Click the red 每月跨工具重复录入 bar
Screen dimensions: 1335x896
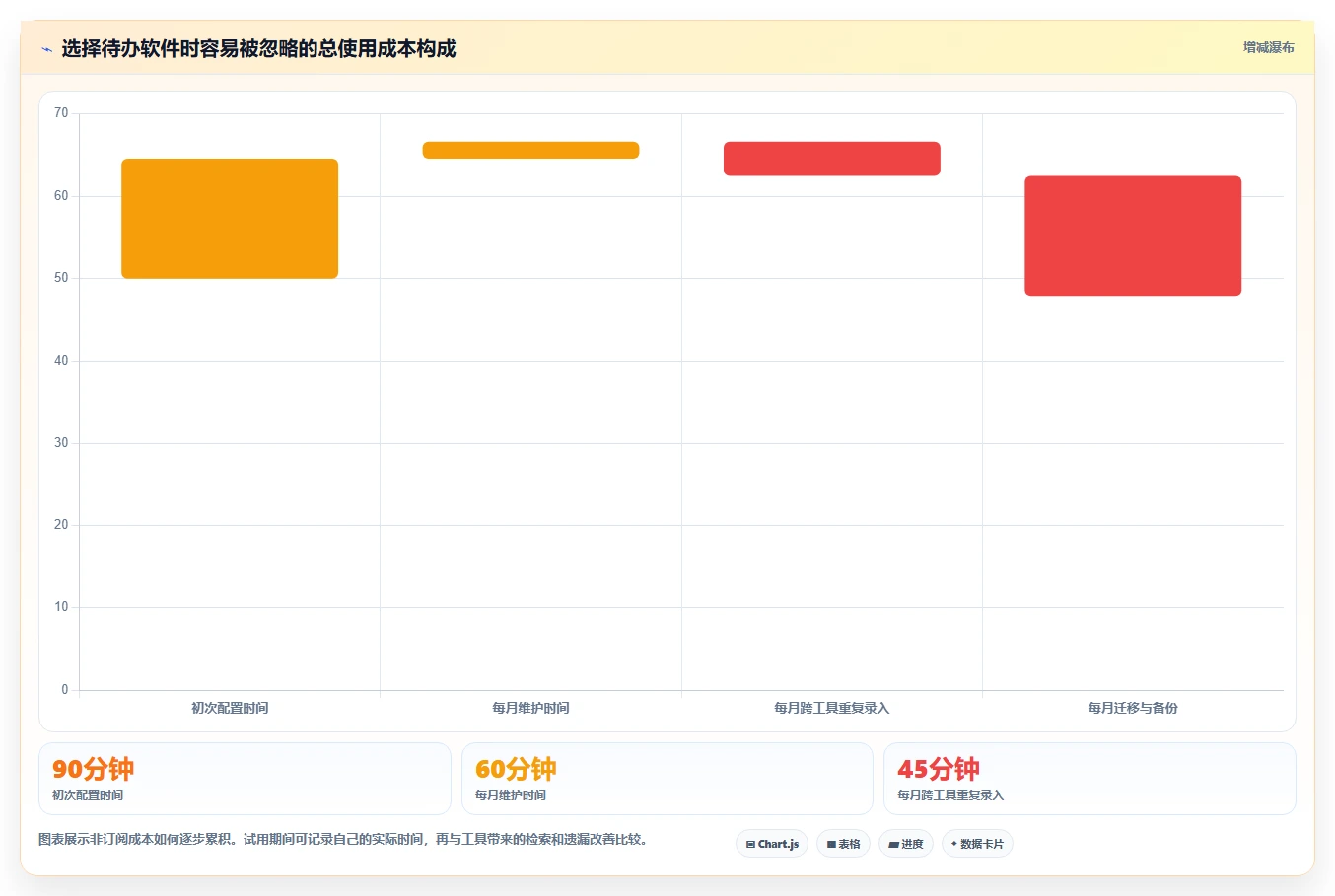pyautogui.click(x=832, y=159)
